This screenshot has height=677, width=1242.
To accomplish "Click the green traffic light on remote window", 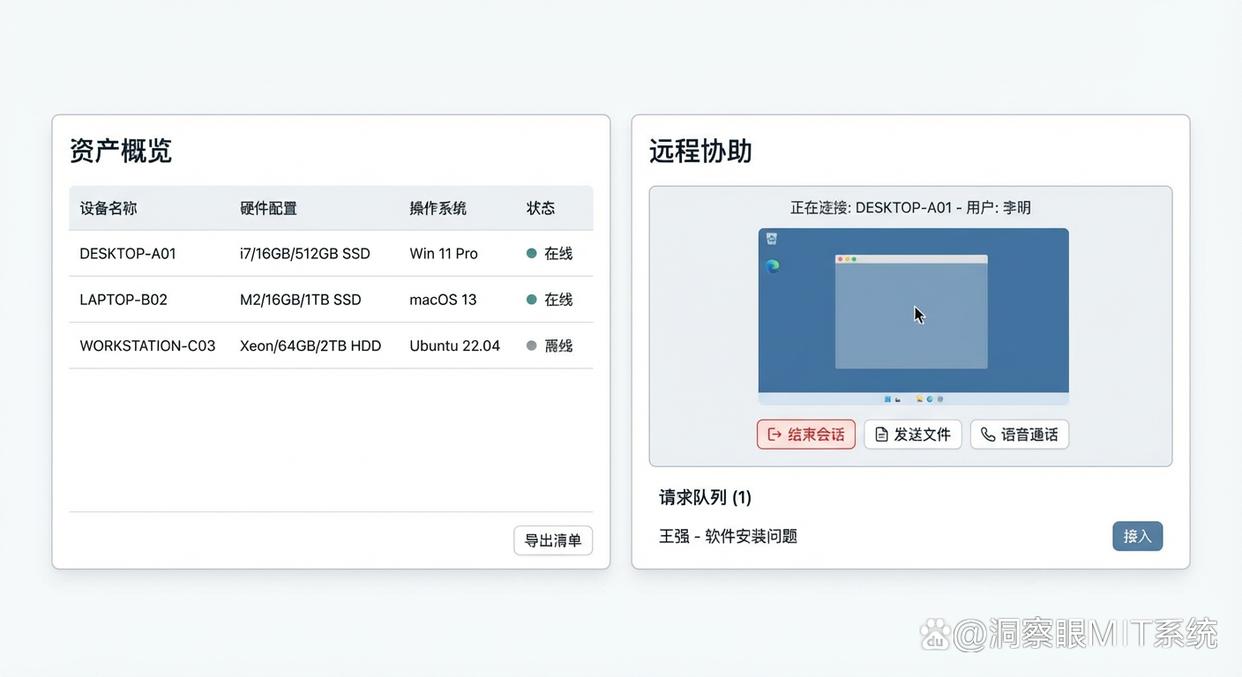I will click(852, 258).
